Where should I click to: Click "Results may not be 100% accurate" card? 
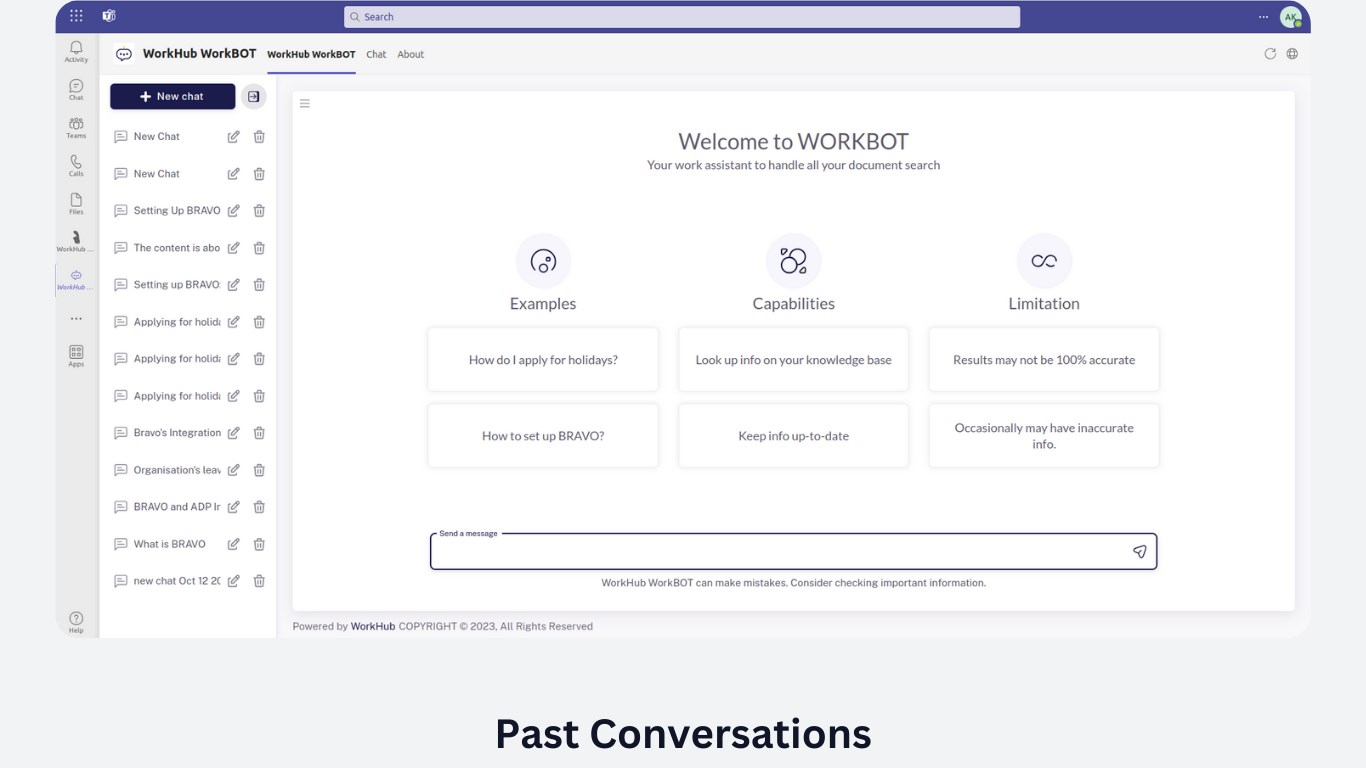(1044, 360)
